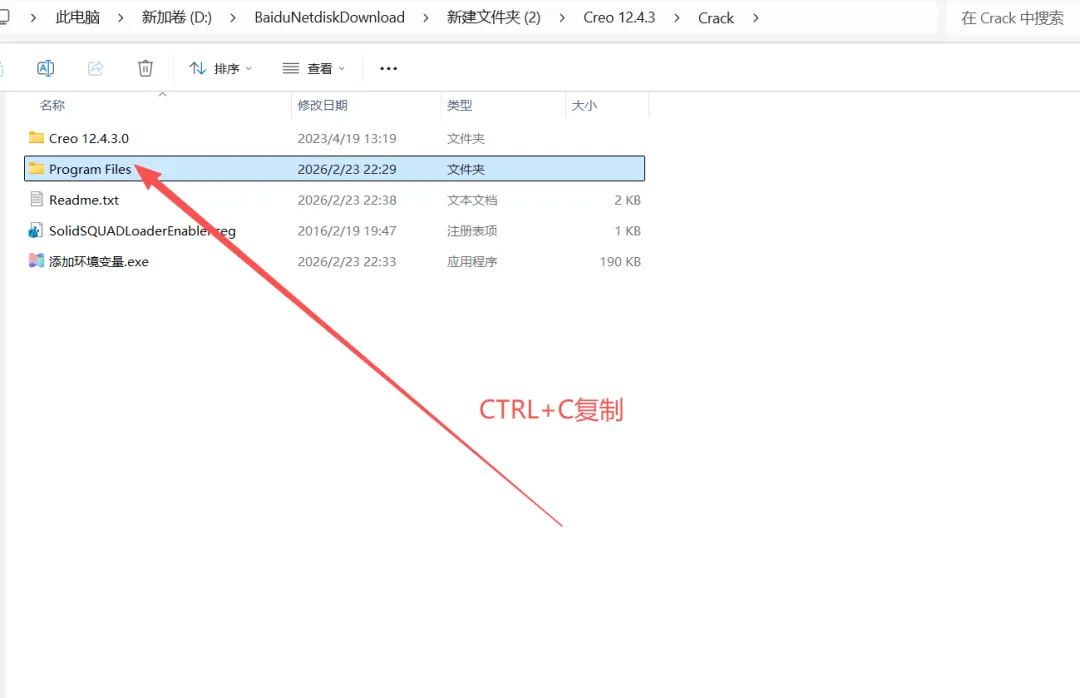
Task: Go to BaiduNetdiskDownload in the breadcrumb
Action: (329, 18)
